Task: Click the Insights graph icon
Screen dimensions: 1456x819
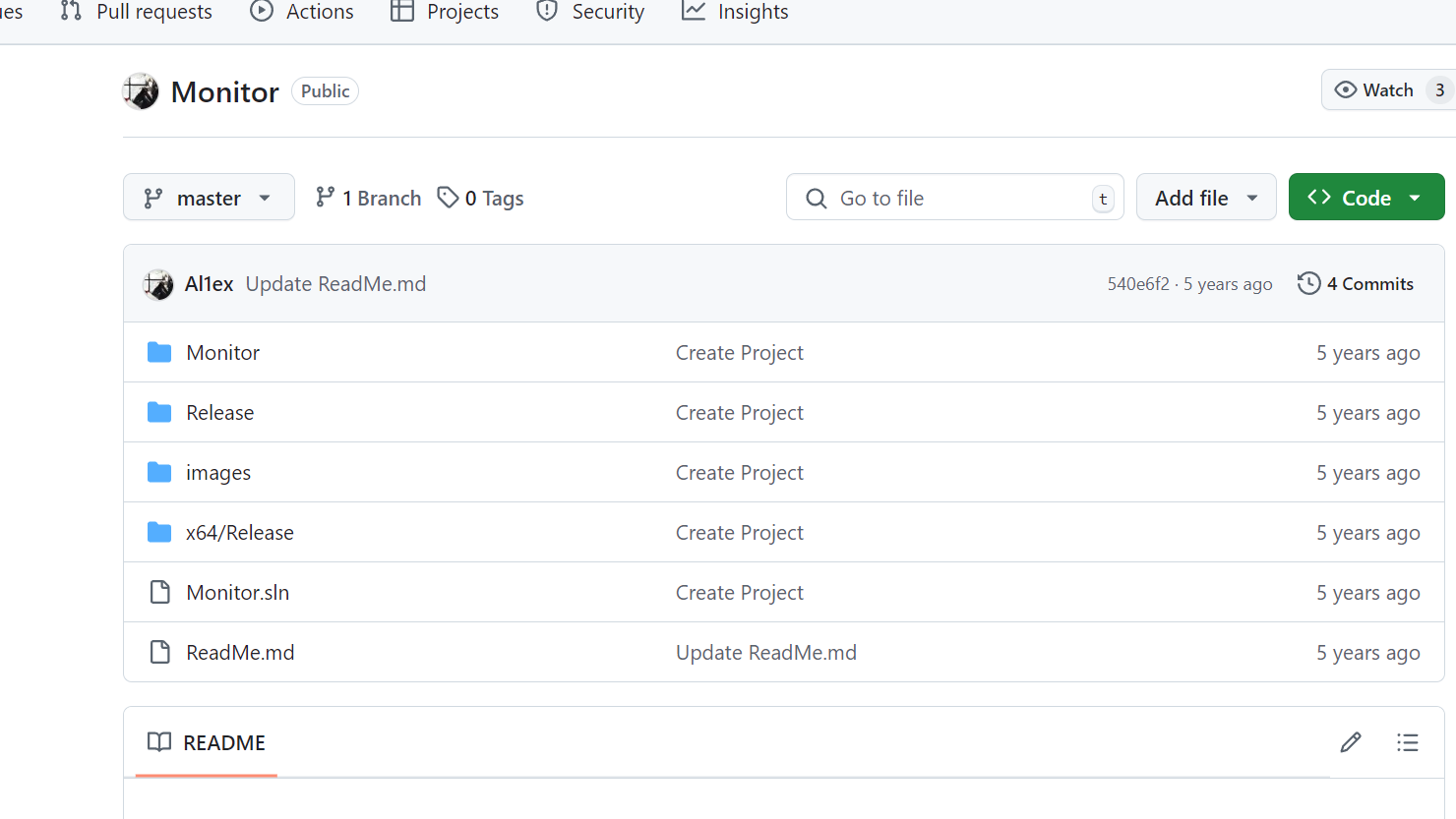Action: pyautogui.click(x=694, y=11)
